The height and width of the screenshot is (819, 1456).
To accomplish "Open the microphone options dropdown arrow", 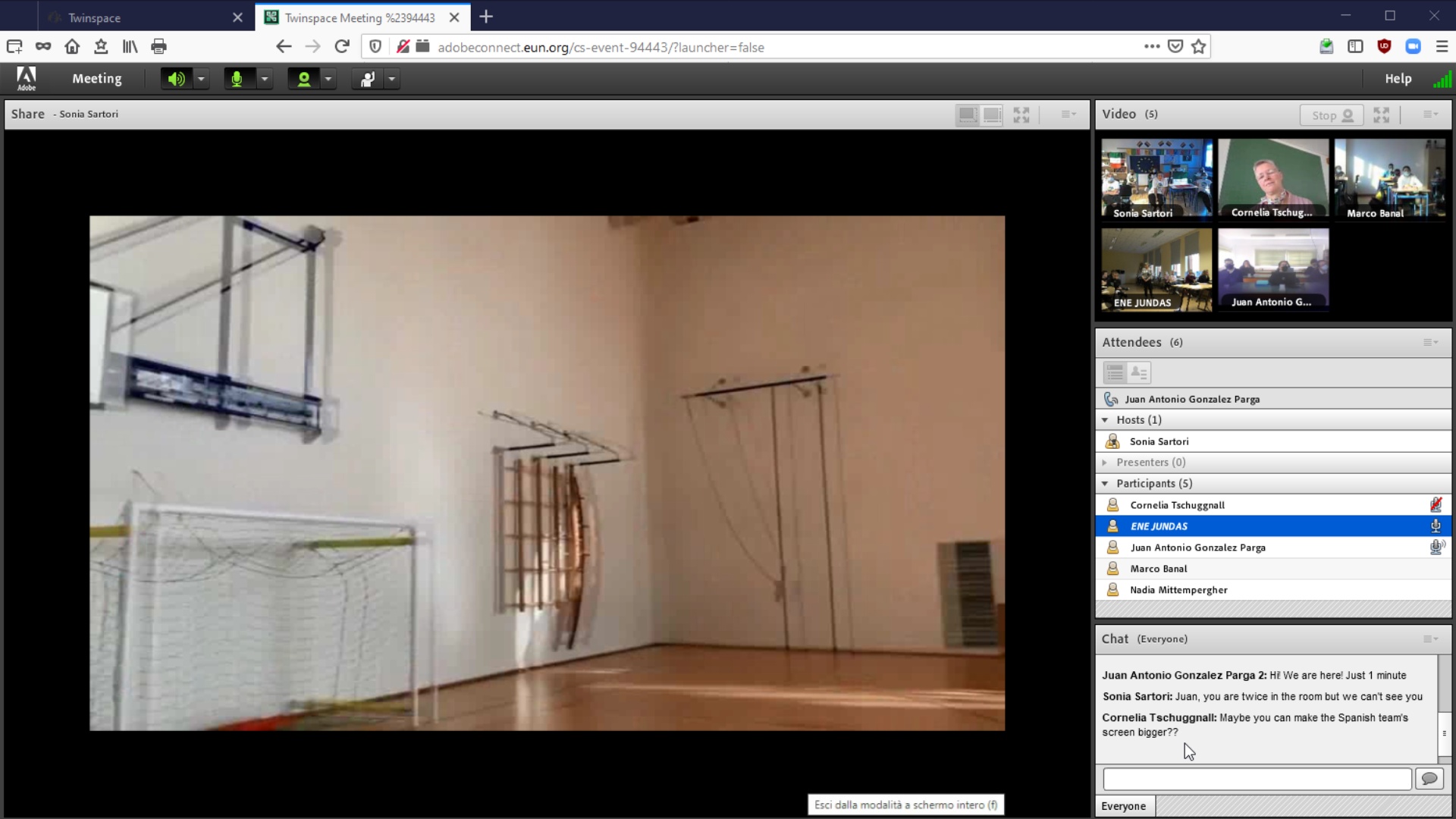I will [265, 79].
